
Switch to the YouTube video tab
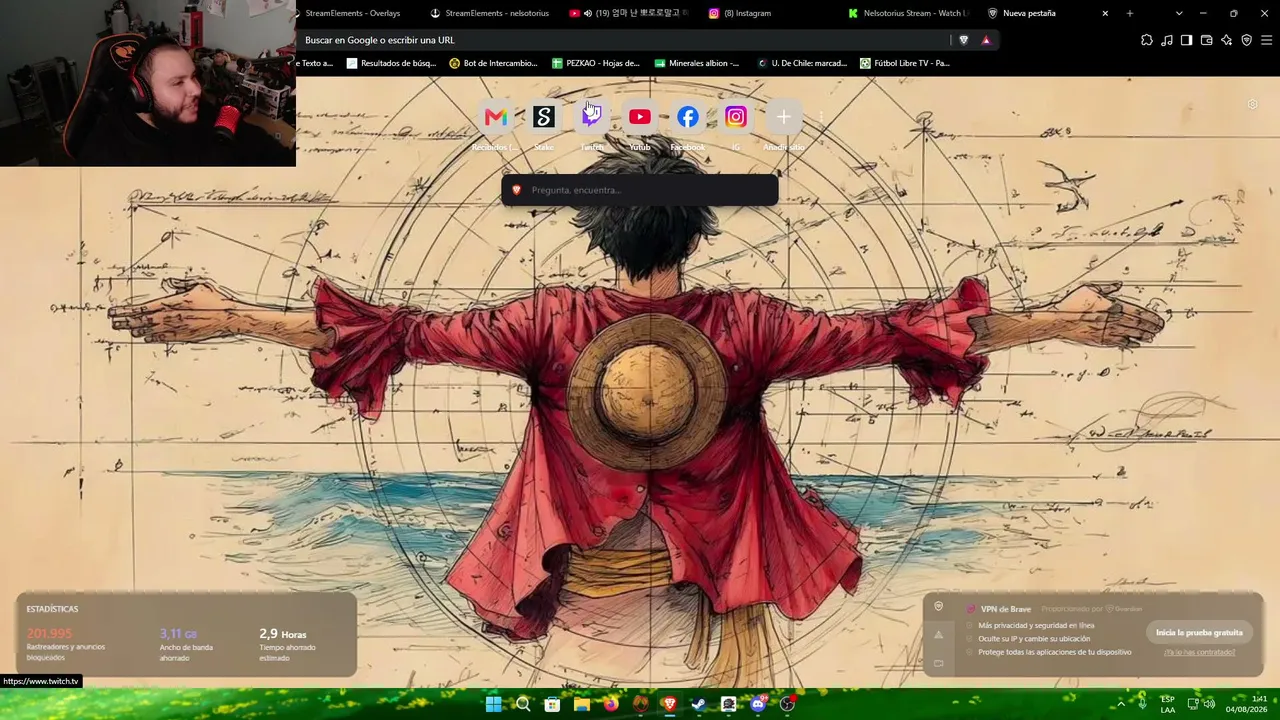click(x=630, y=13)
